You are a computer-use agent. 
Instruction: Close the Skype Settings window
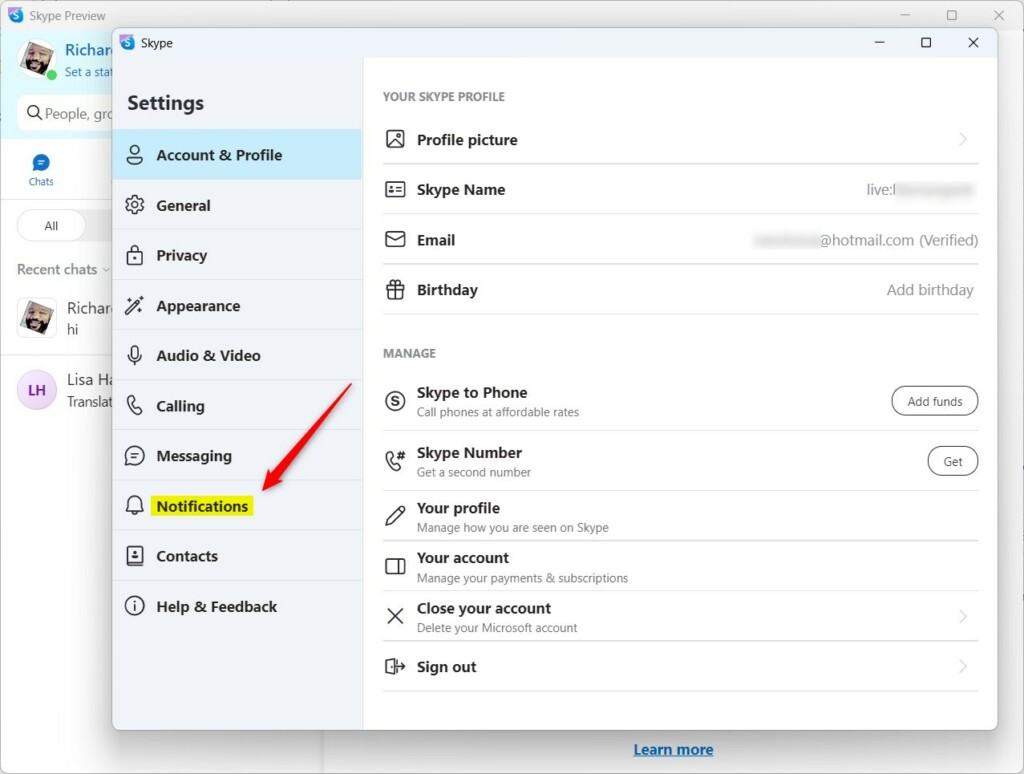(973, 42)
